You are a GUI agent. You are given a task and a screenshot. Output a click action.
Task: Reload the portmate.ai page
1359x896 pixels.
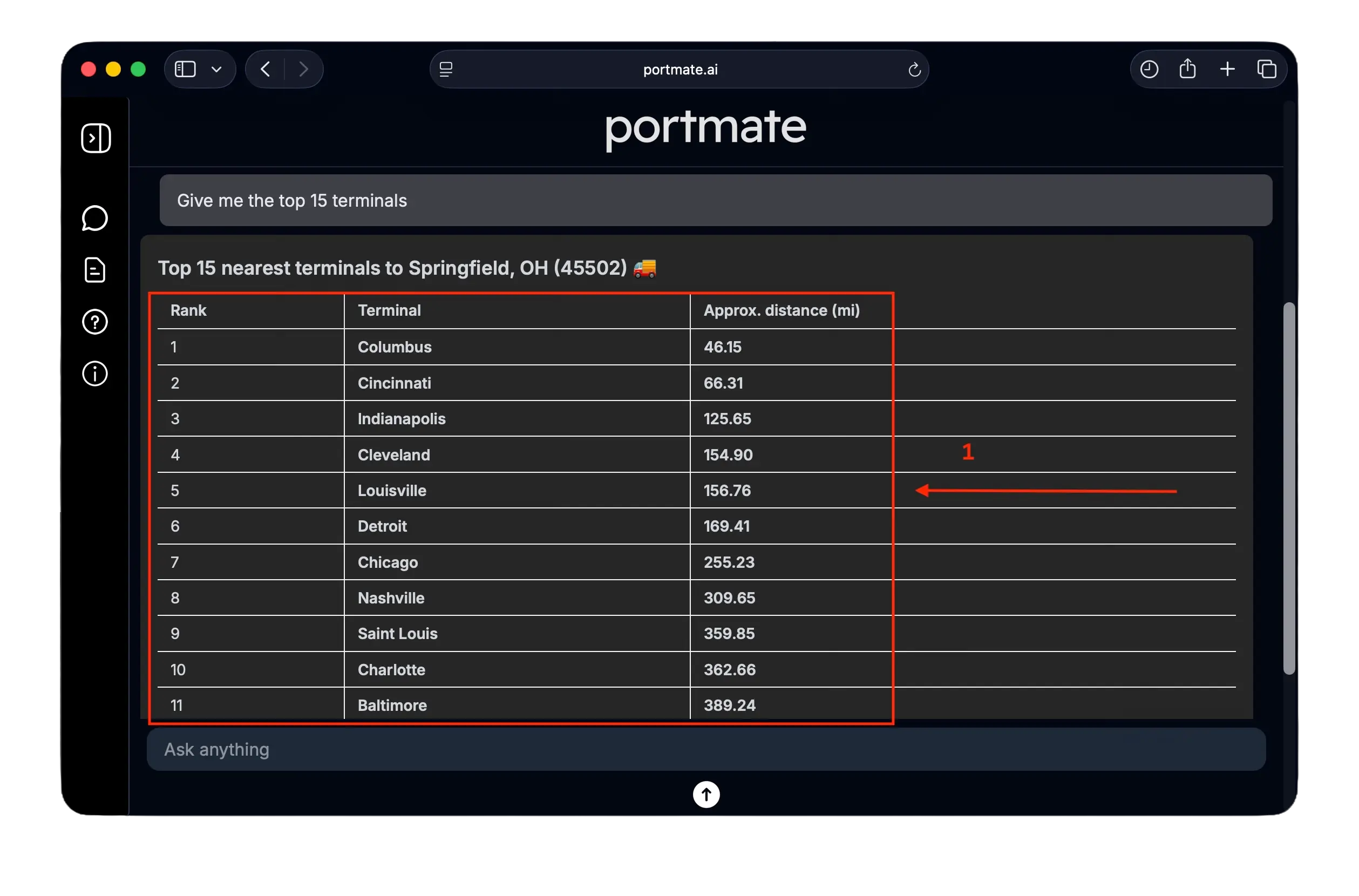click(x=914, y=69)
